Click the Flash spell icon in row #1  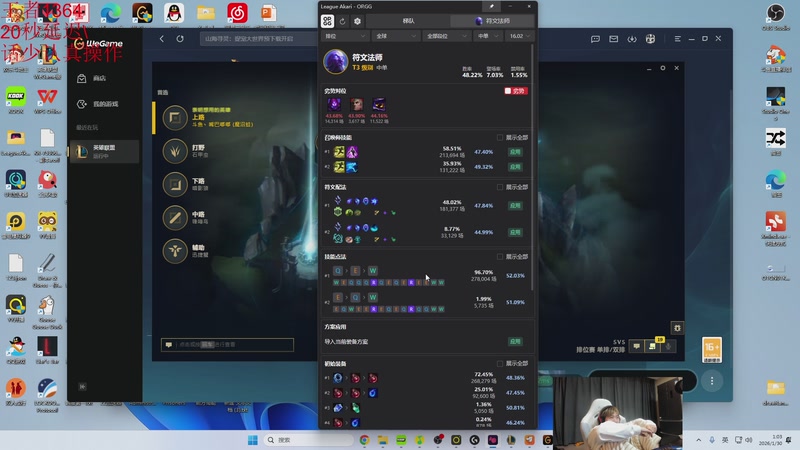point(339,152)
